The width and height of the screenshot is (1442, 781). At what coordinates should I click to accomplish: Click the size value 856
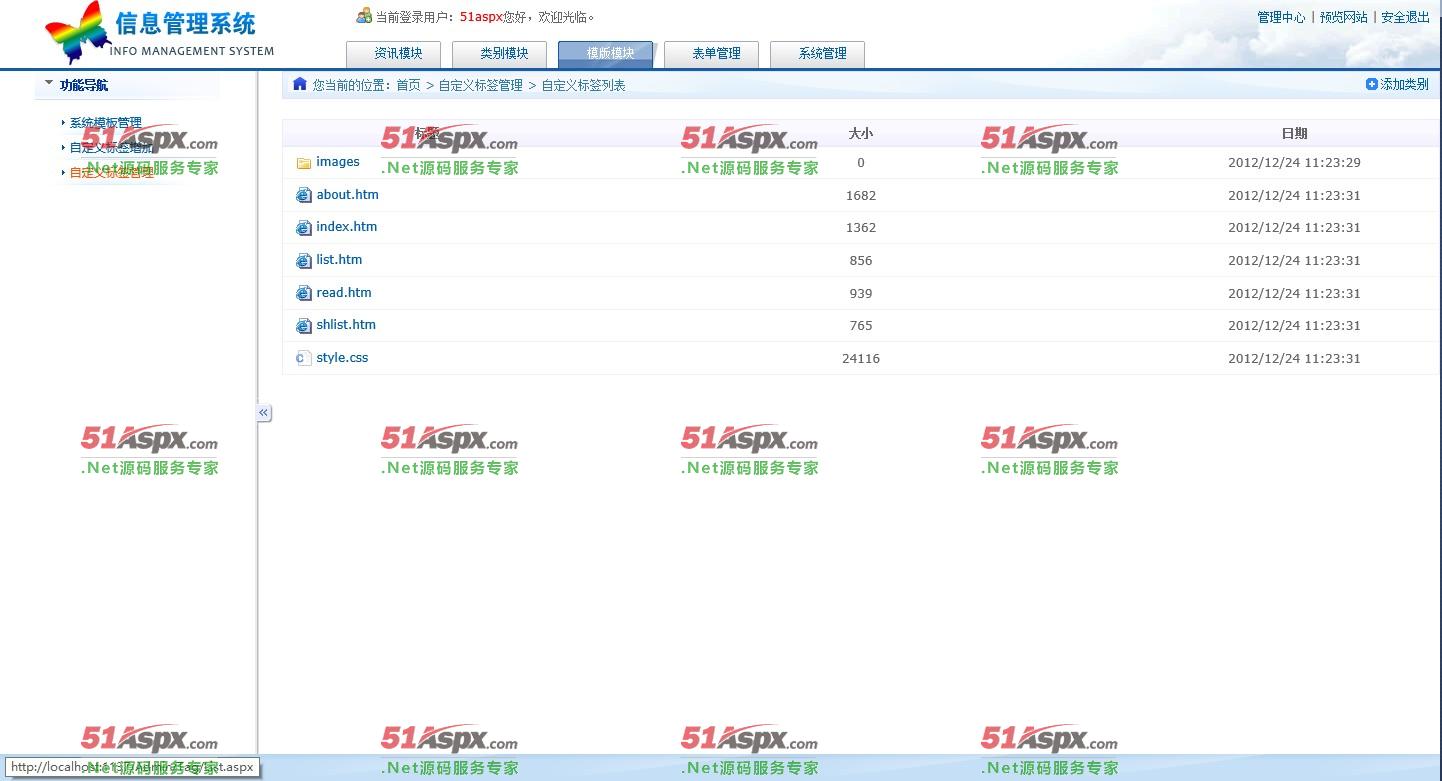coord(861,260)
